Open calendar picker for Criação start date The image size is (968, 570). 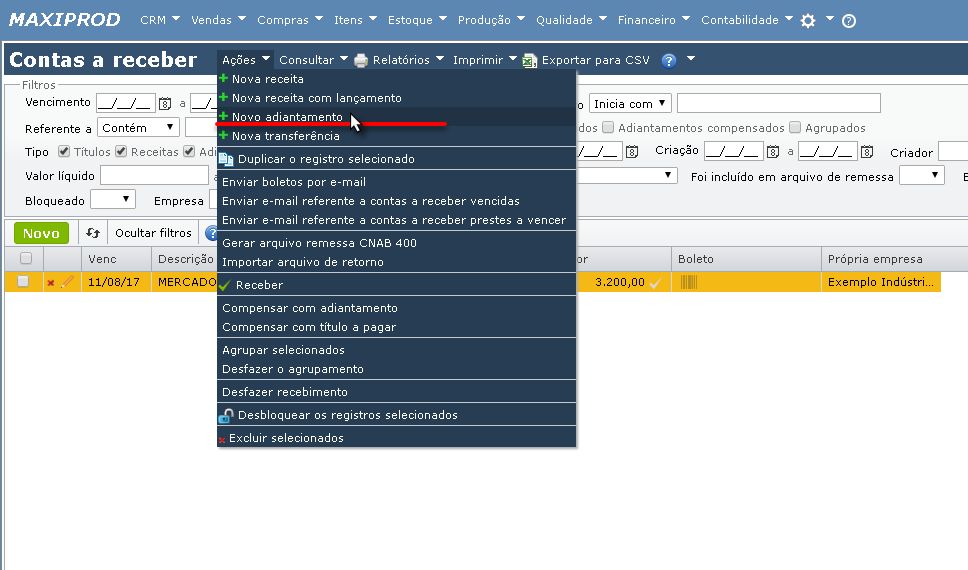[x=773, y=151]
